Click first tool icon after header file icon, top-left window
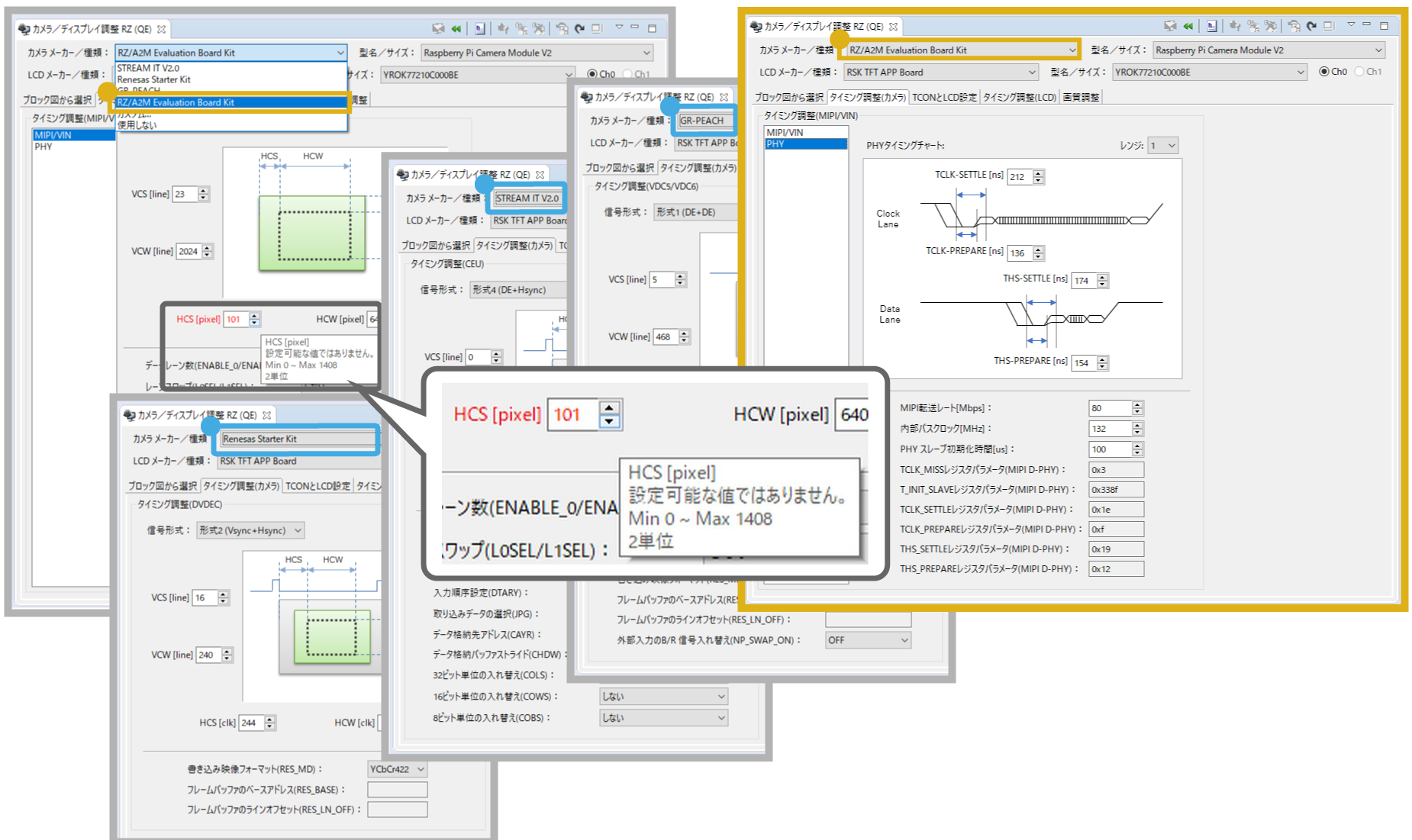Image resolution: width=1412 pixels, height=840 pixels. pos(503,29)
